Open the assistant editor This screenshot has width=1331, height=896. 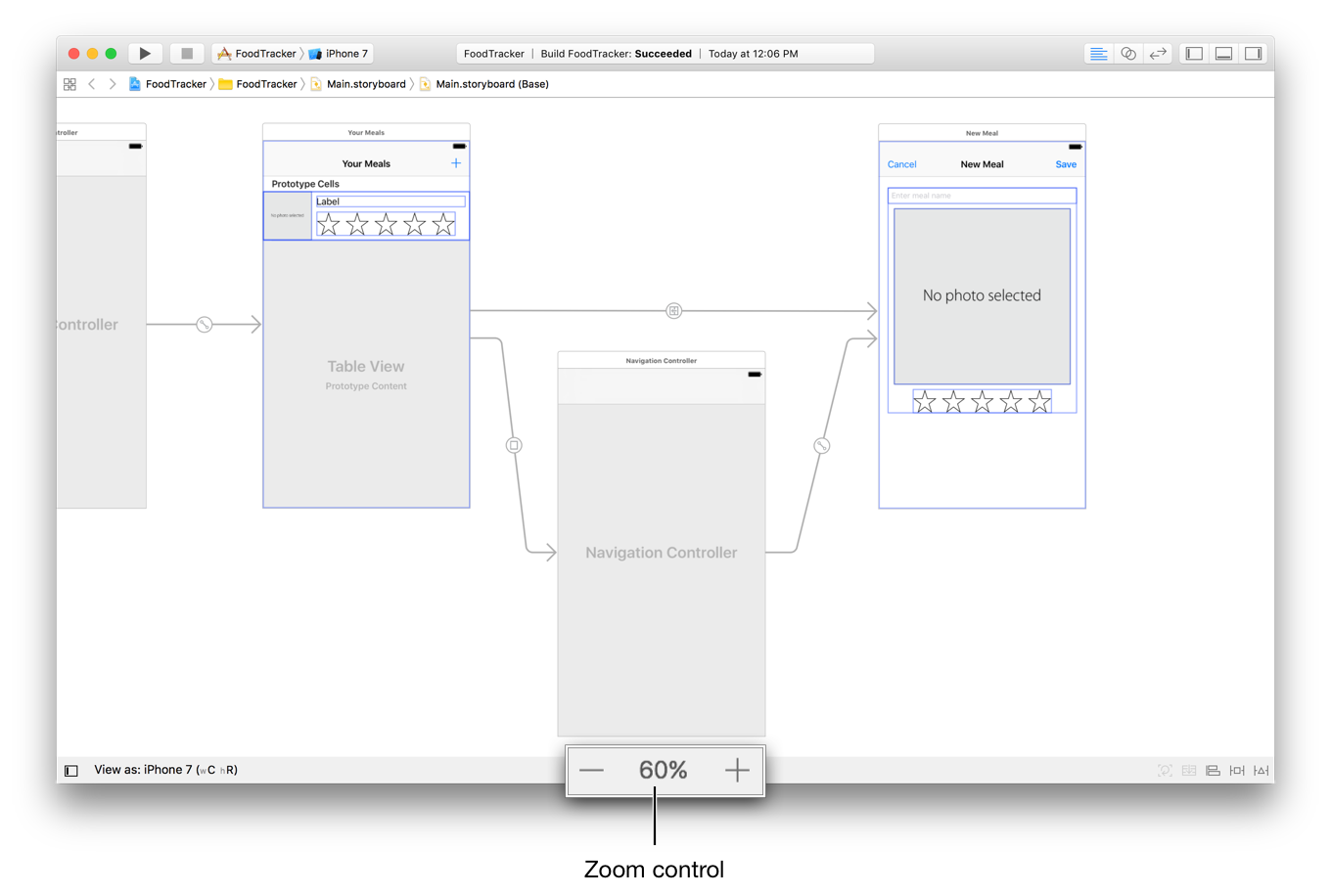point(1128,54)
